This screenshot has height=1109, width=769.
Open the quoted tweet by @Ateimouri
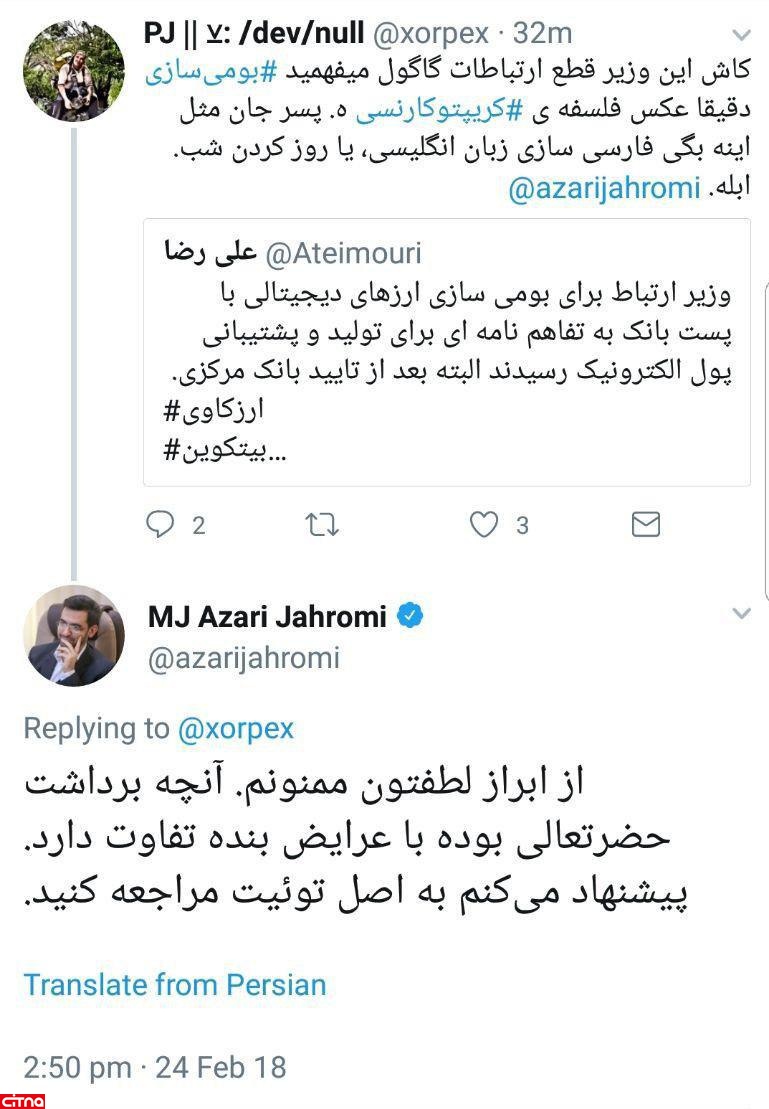coord(446,352)
